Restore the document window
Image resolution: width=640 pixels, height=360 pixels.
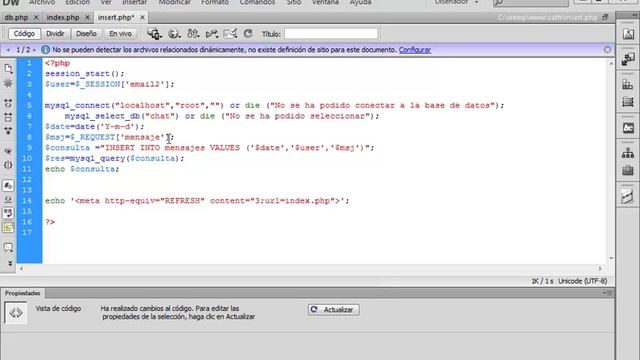pyautogui.click(x=605, y=17)
